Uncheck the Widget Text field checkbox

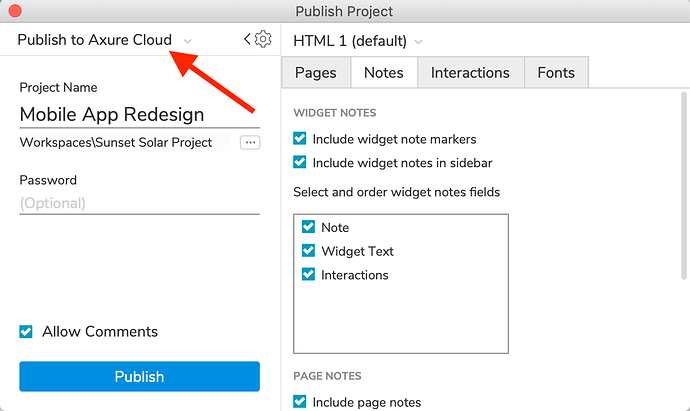point(308,250)
